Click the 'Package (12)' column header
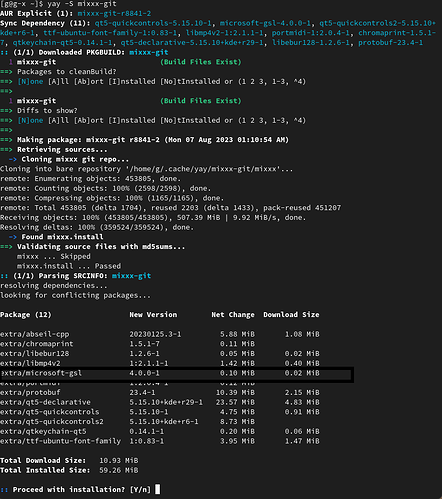The image size is (442, 499). [x=26, y=314]
